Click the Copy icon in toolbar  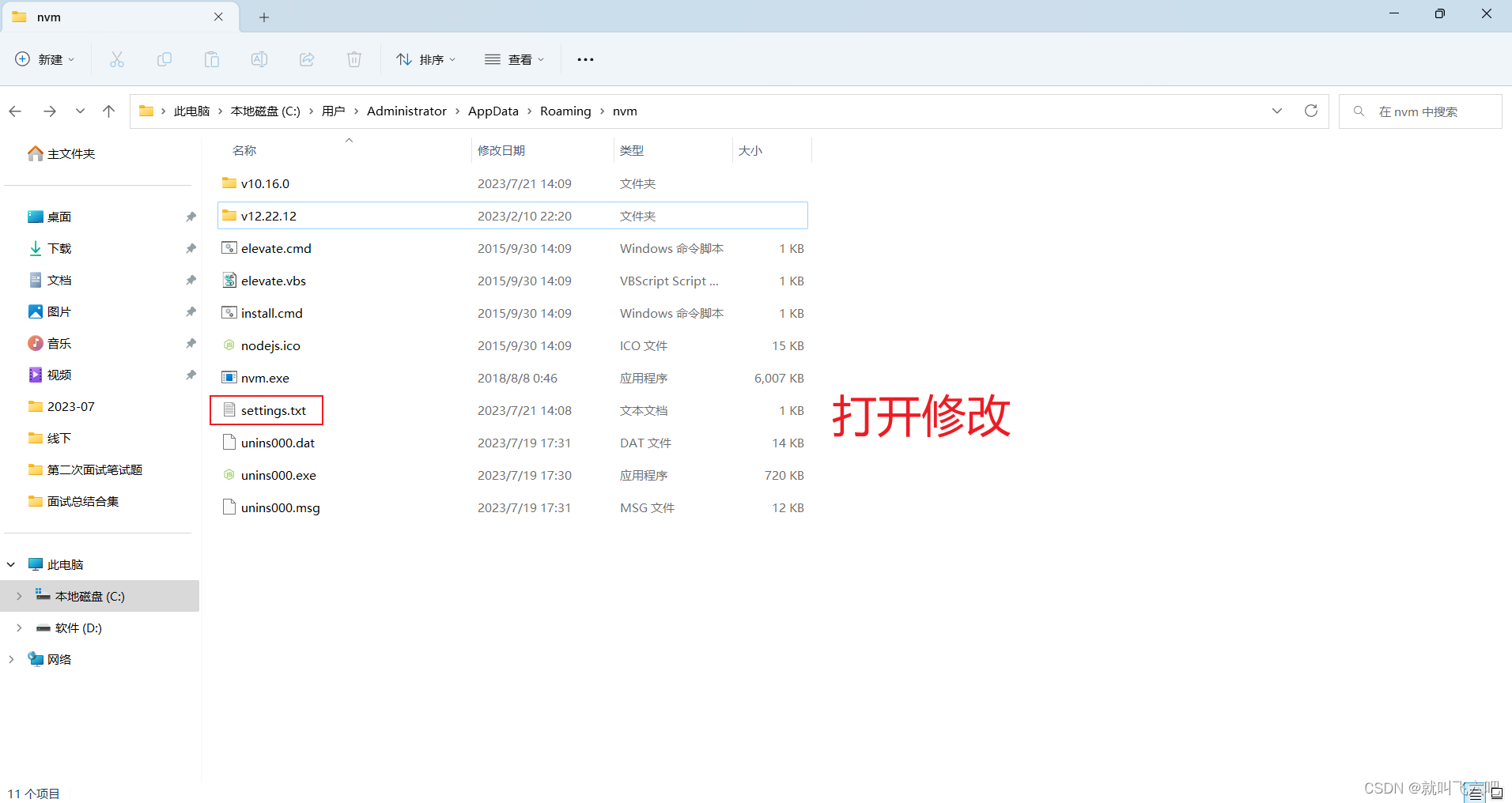164,59
